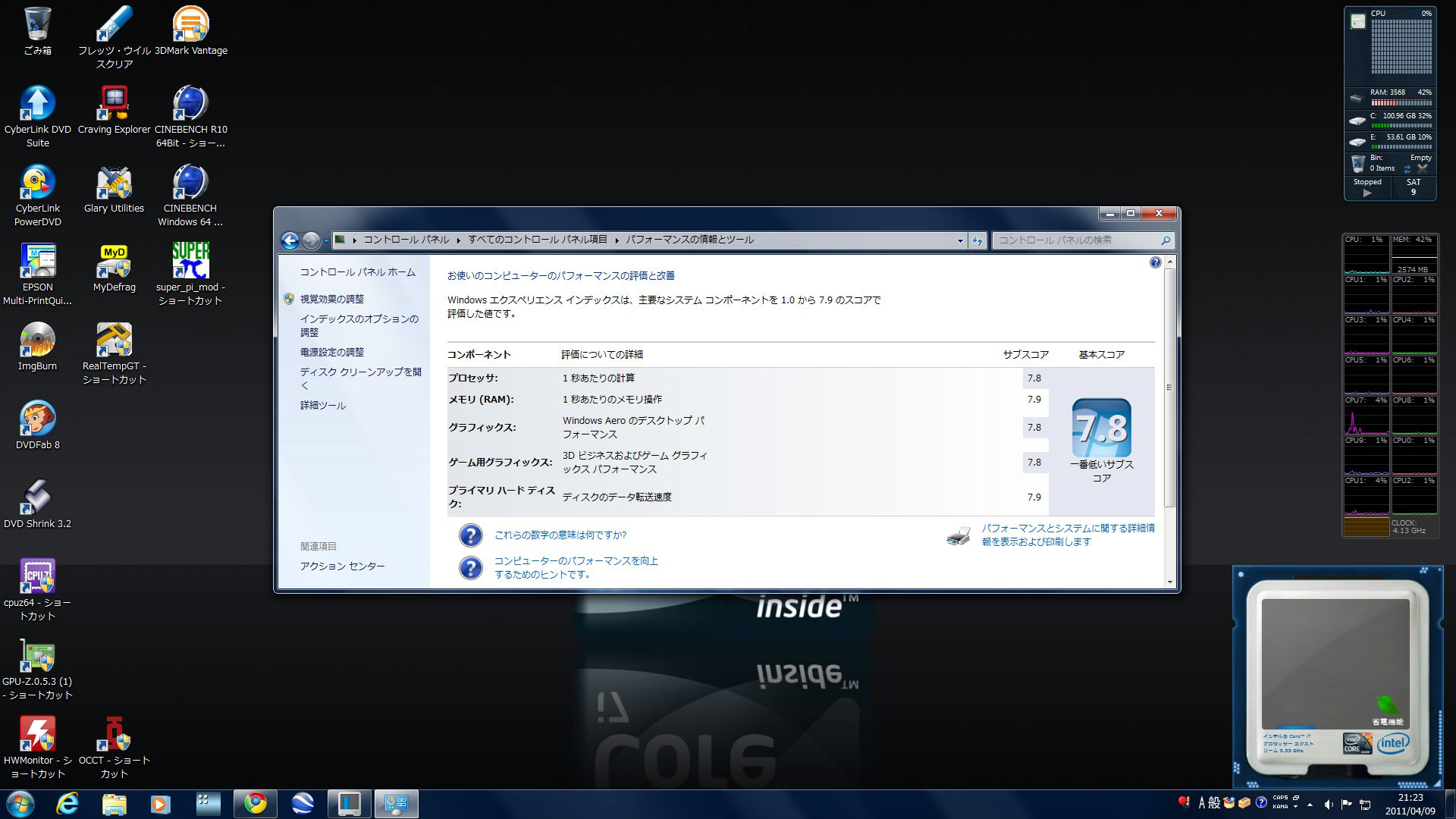Open the Glary Utilities desktop icon
The width and height of the screenshot is (1456, 819).
pos(114,184)
